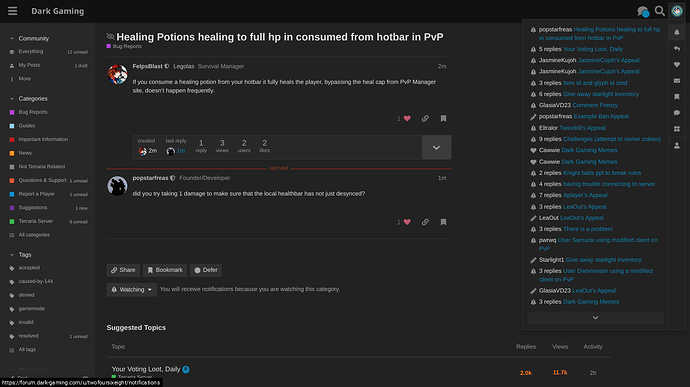Open suggested topic Your Voting Loot, Daily
Image resolution: width=690 pixels, height=387 pixels.
pos(146,369)
